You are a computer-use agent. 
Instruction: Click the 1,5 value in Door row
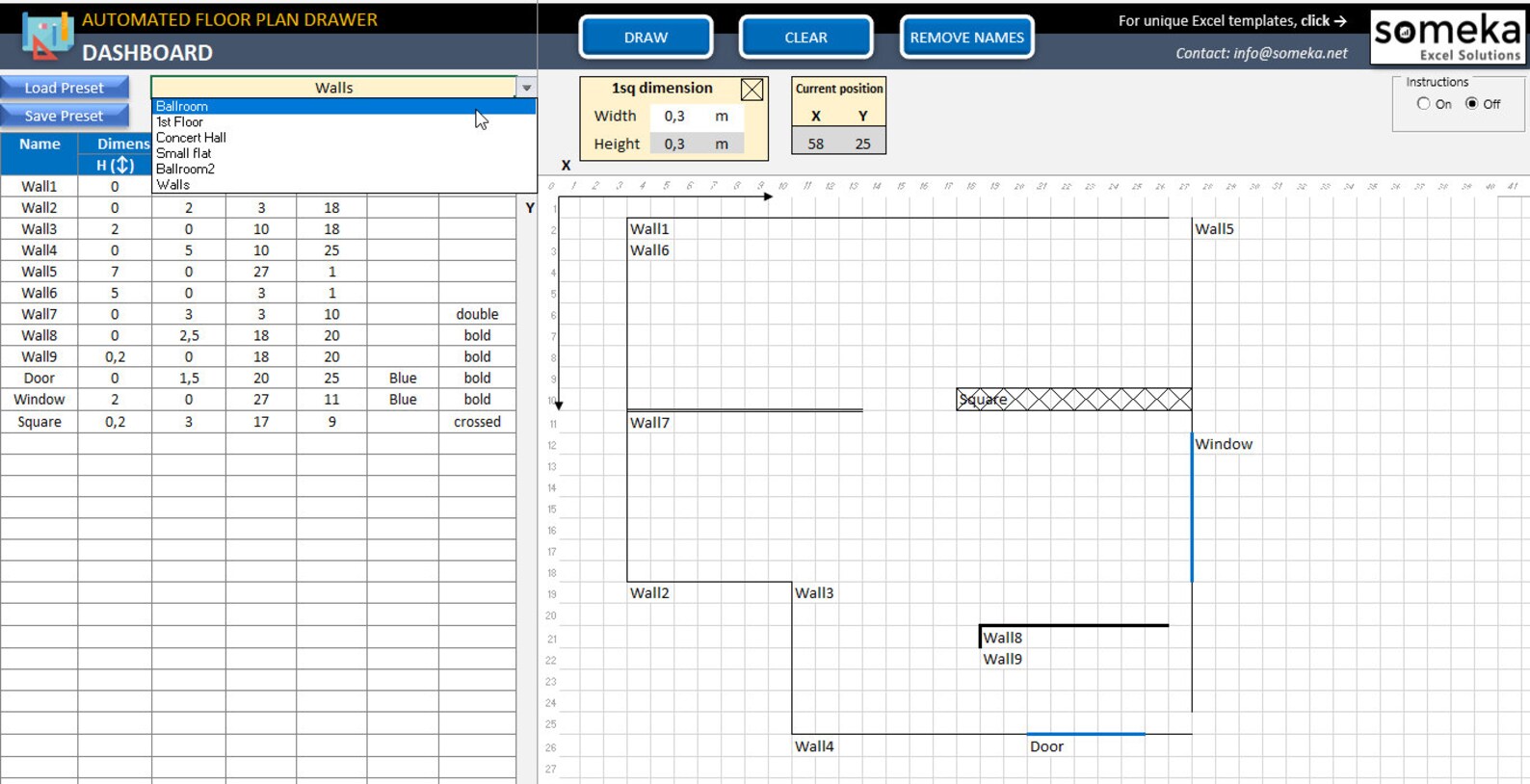tap(189, 378)
